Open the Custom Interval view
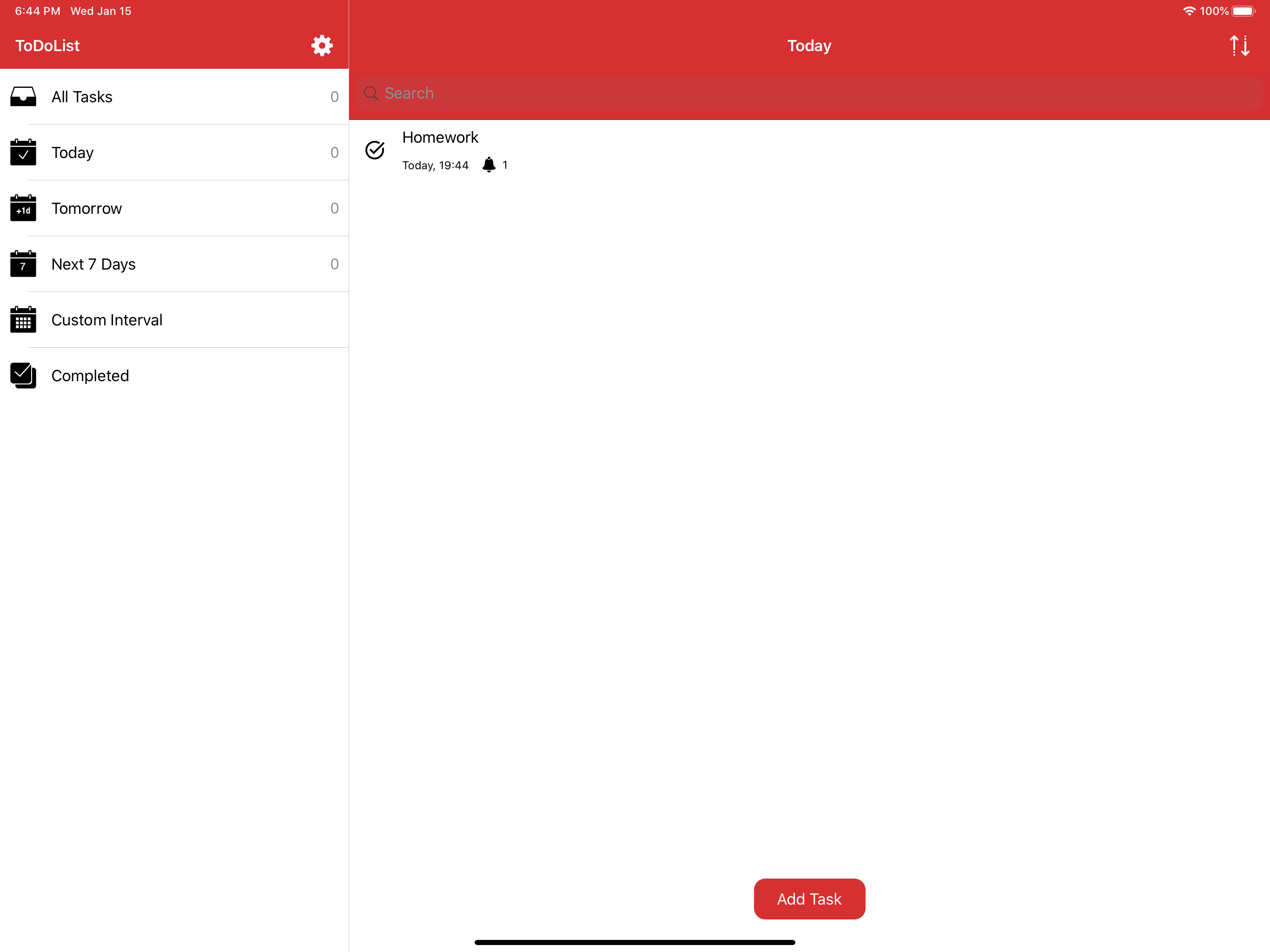Screen dimensions: 1270x952 (x=107, y=320)
